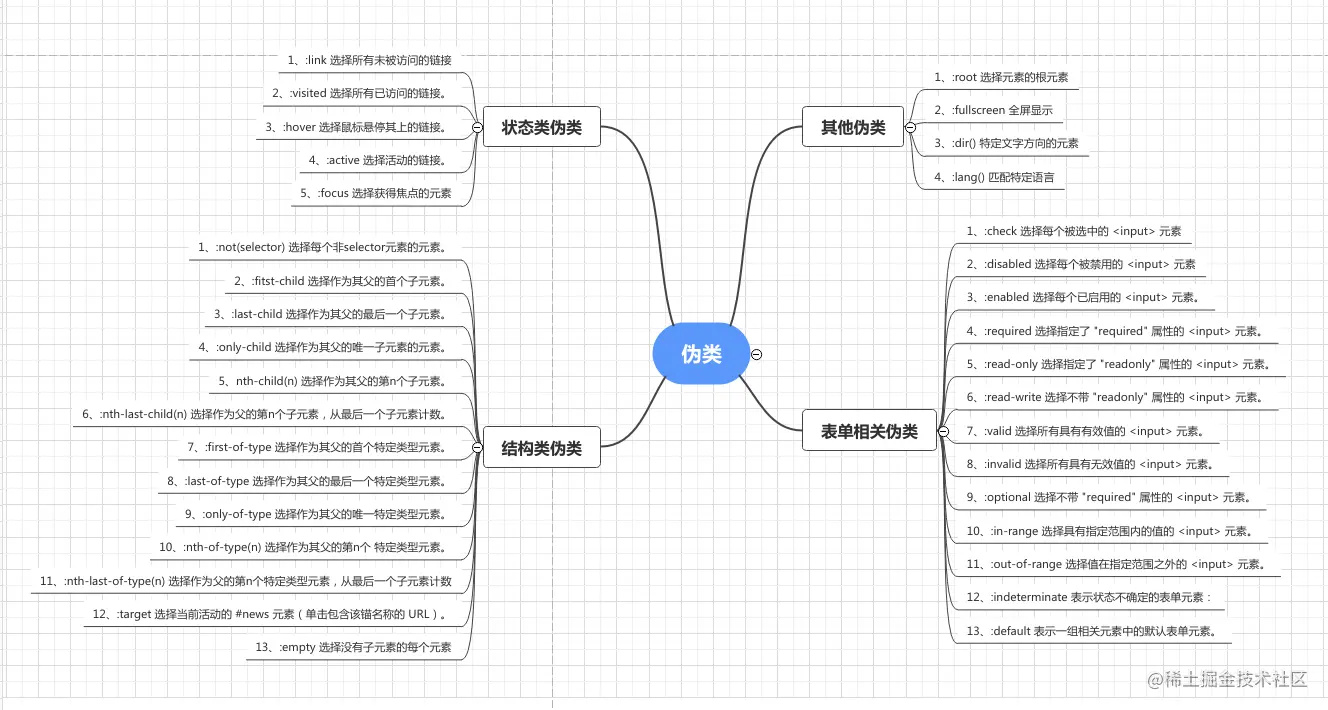The width and height of the screenshot is (1328, 710).
Task: Click ':target 选择当前活动的 #news 元素' item
Action: 270,614
